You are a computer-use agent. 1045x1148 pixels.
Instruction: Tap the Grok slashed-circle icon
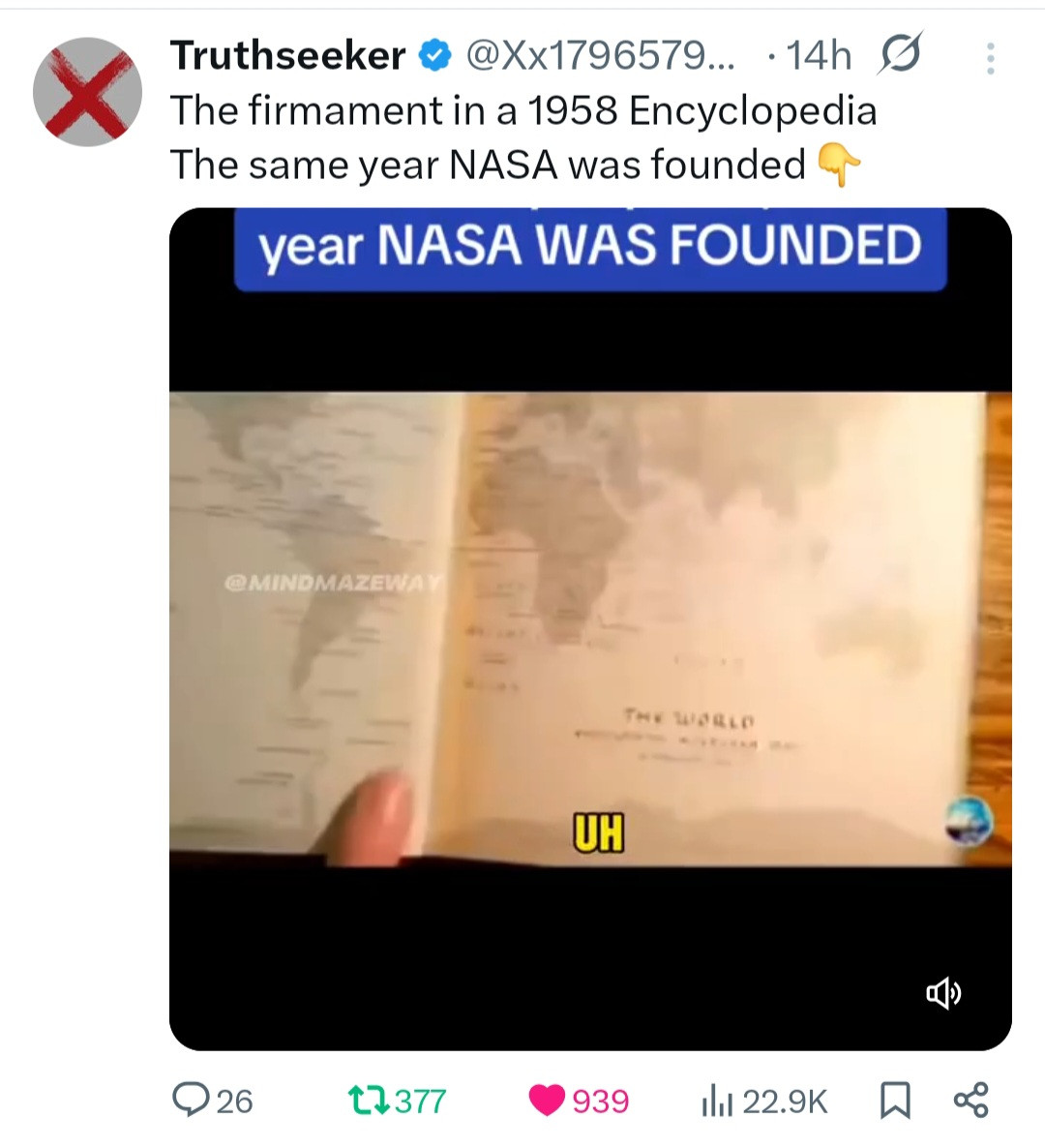tap(900, 52)
